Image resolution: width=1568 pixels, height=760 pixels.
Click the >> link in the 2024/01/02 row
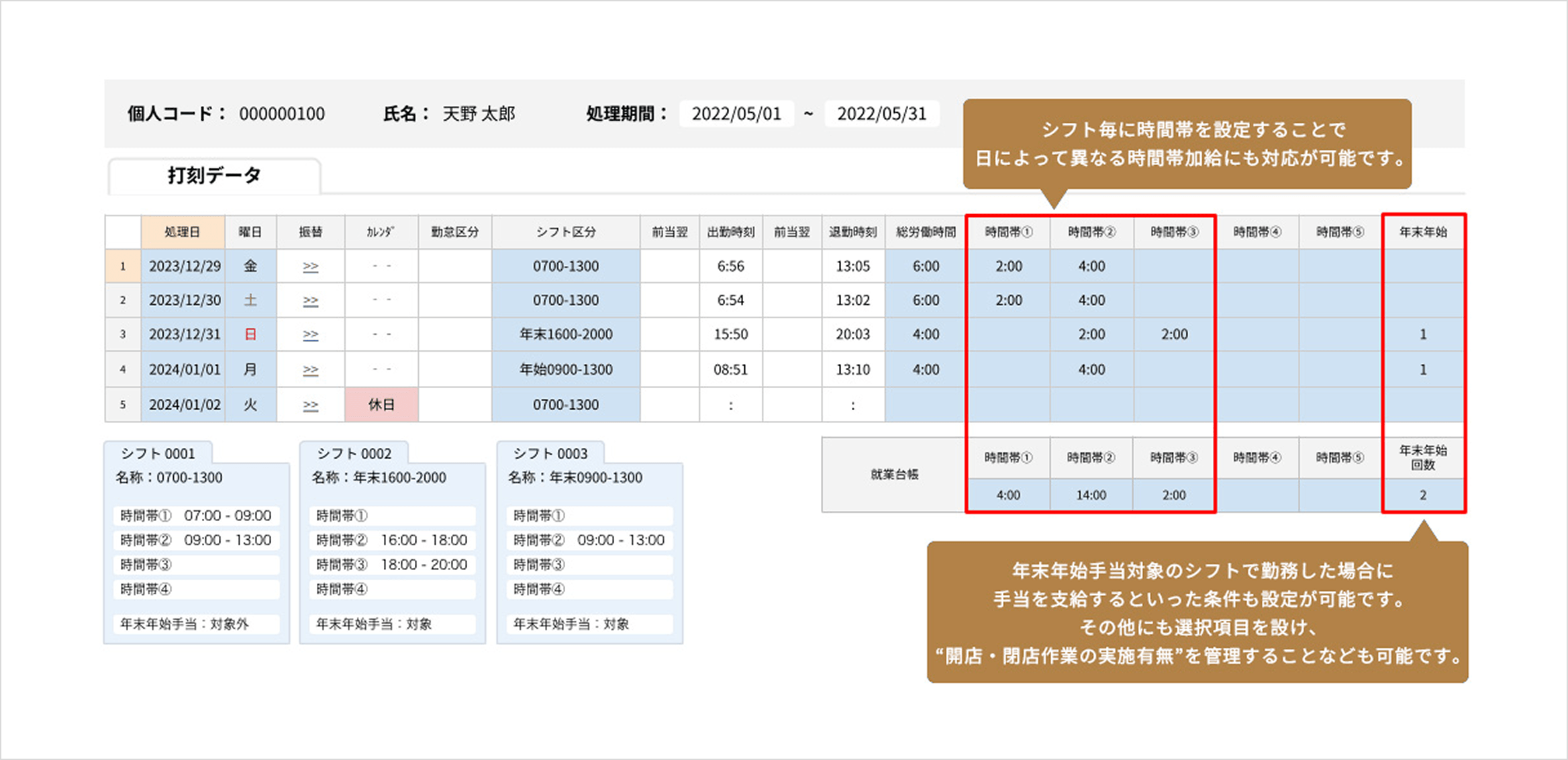(x=310, y=405)
